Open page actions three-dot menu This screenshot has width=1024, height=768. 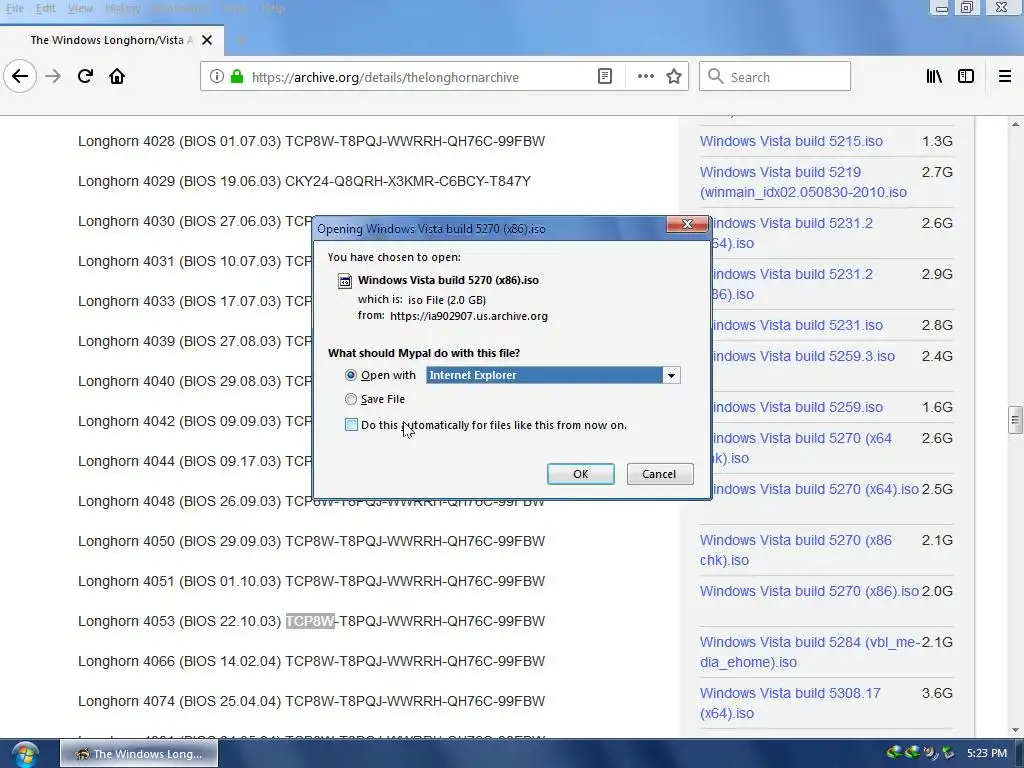(646, 76)
